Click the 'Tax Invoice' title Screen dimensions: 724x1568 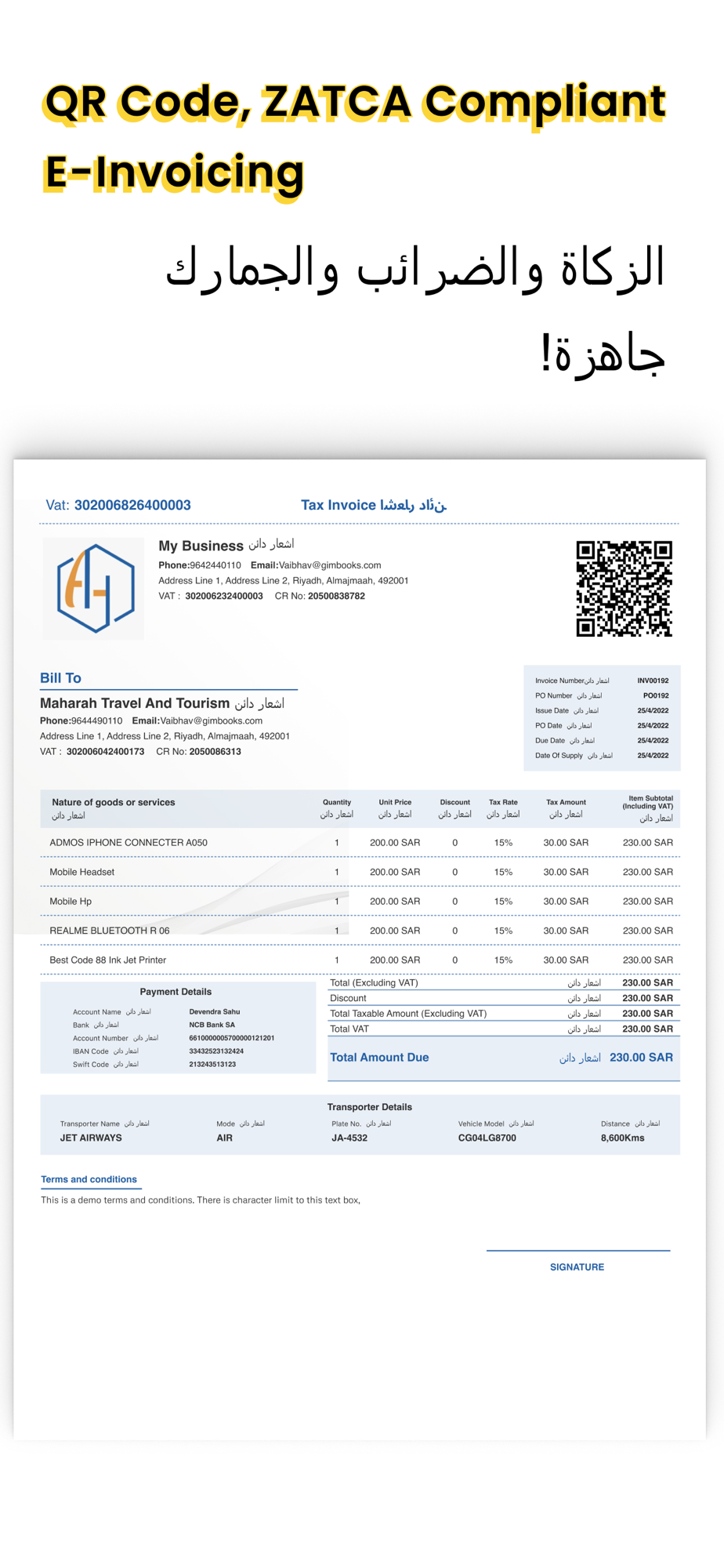tap(338, 505)
